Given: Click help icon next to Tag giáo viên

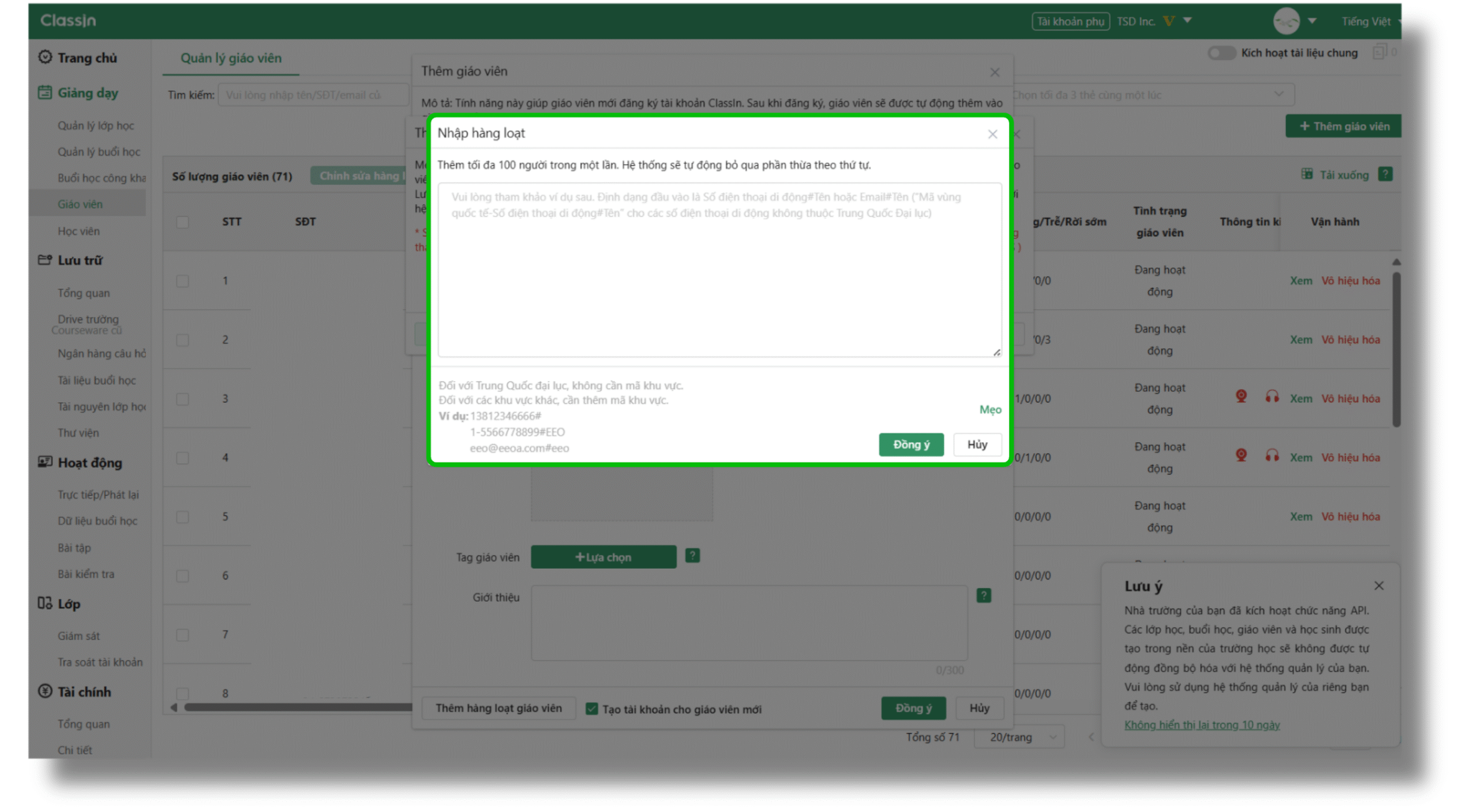Looking at the screenshot, I should click(692, 555).
